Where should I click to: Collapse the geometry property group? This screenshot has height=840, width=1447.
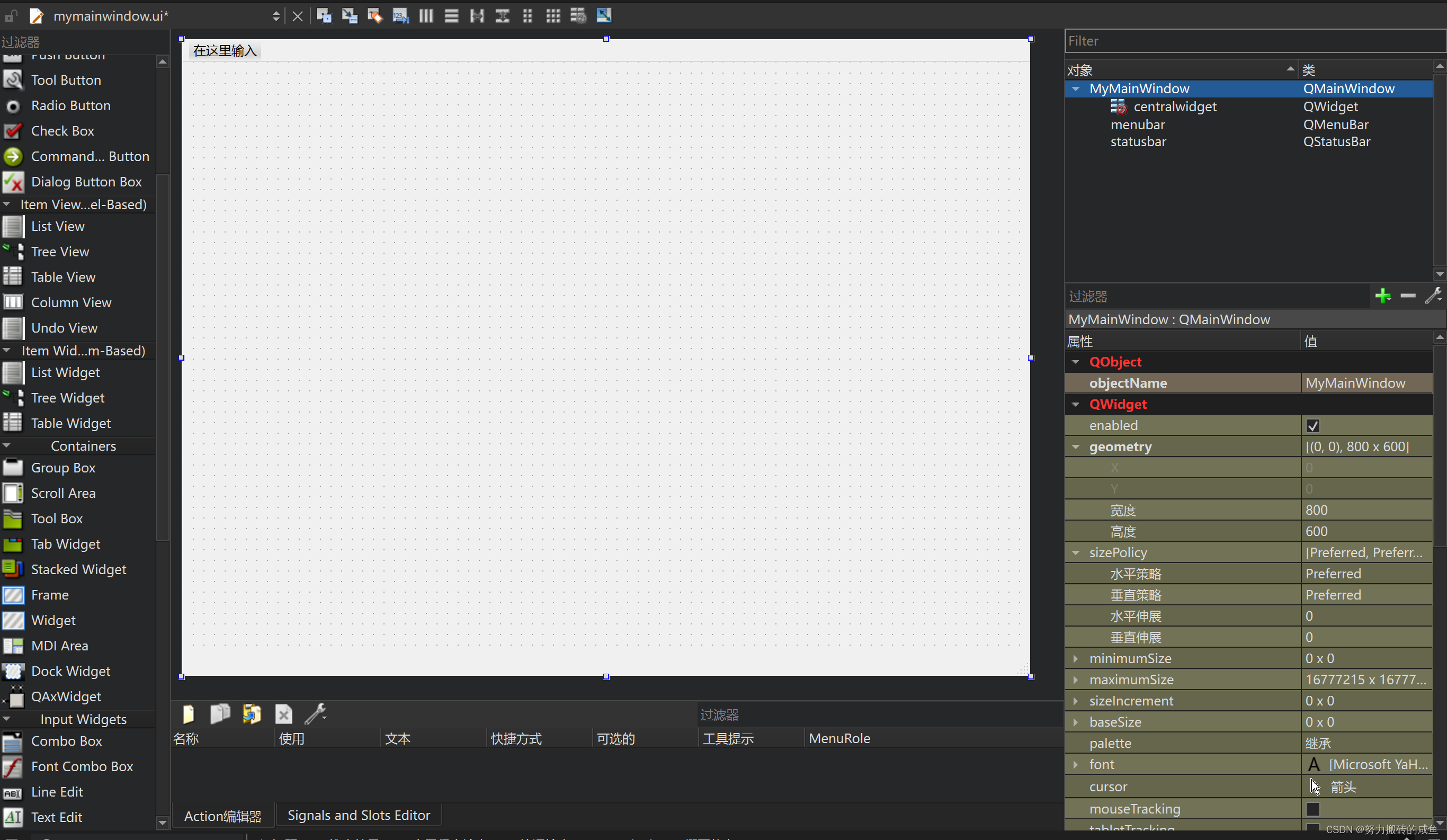pyautogui.click(x=1076, y=446)
